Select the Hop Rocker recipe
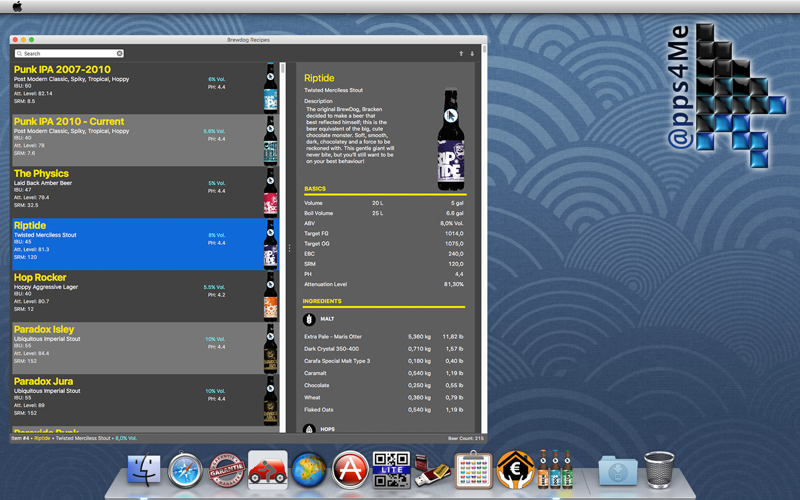The width and height of the screenshot is (800, 500). [x=145, y=296]
